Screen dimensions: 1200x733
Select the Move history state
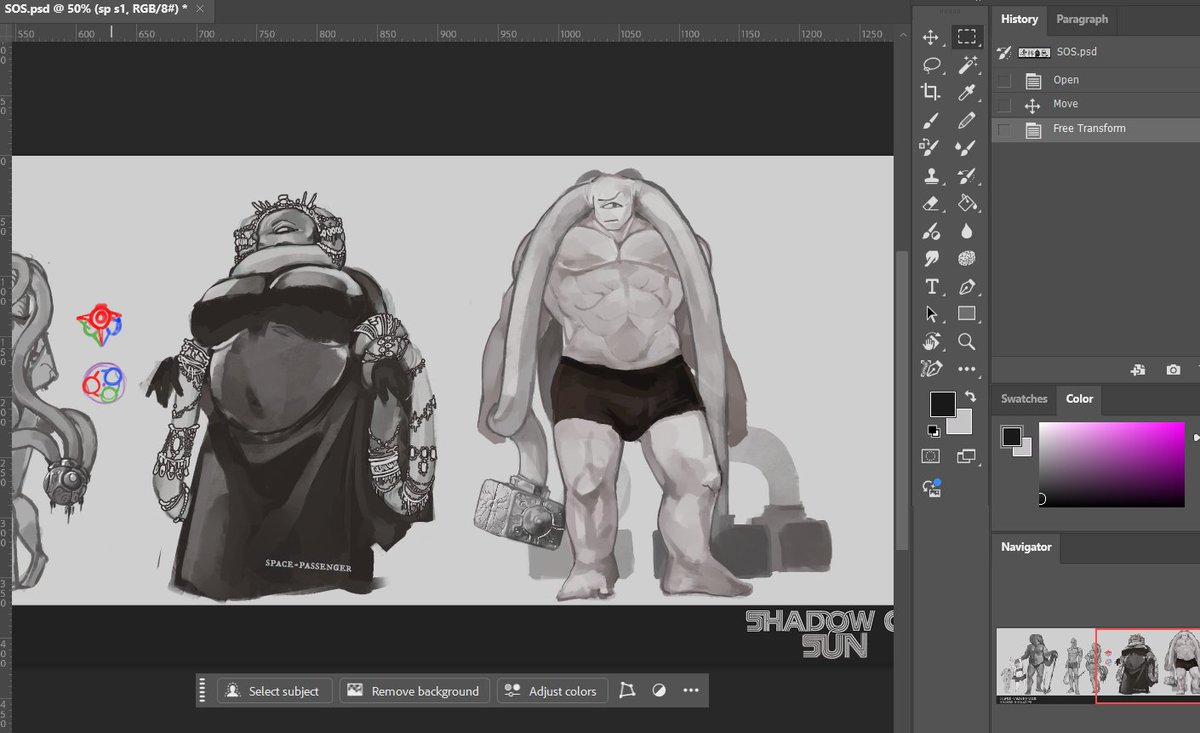coord(1096,104)
